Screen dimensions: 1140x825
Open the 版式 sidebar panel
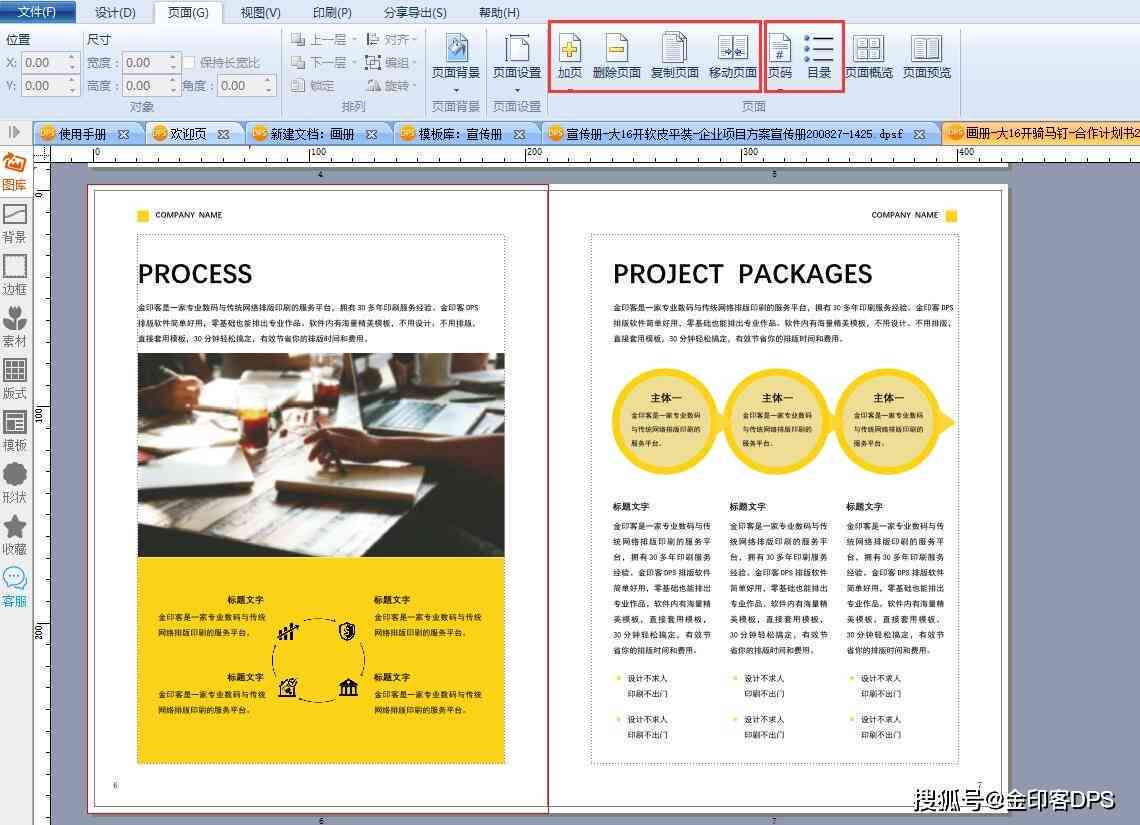pos(15,379)
